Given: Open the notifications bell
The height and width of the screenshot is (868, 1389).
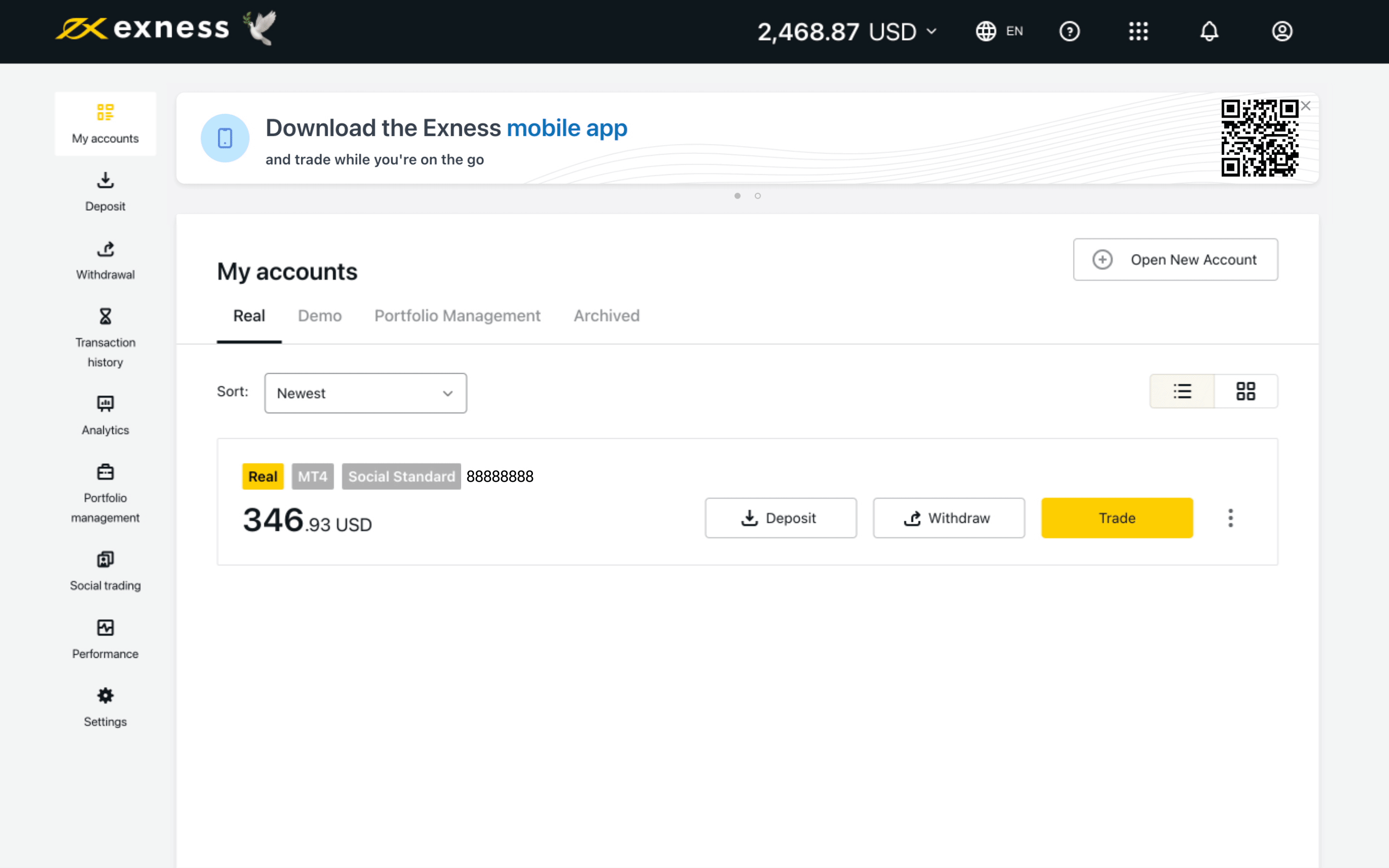Looking at the screenshot, I should coord(1210,31).
